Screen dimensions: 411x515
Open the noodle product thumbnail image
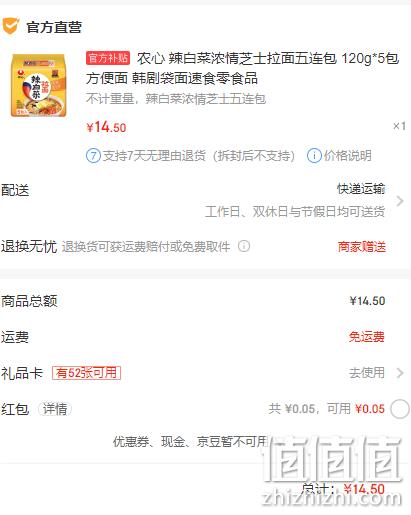click(39, 85)
